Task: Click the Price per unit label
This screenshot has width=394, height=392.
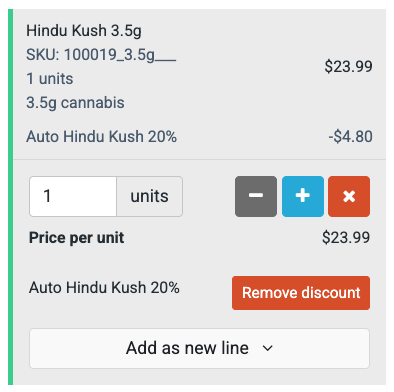Action: (x=77, y=238)
